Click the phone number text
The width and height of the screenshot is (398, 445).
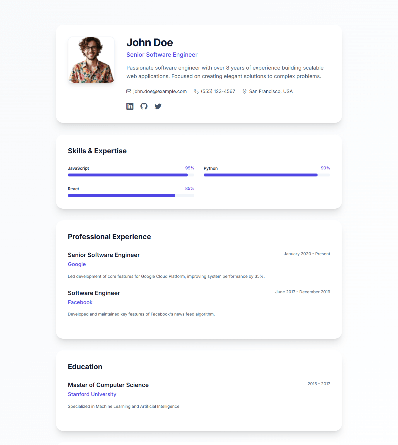(218, 91)
